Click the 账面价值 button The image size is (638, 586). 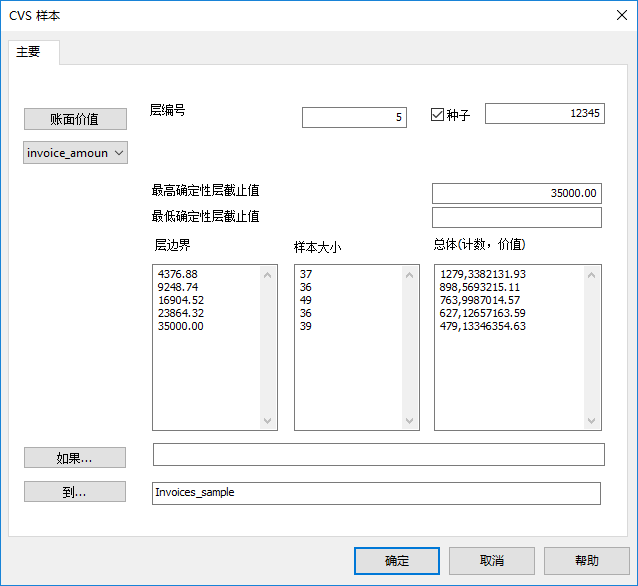click(x=75, y=119)
